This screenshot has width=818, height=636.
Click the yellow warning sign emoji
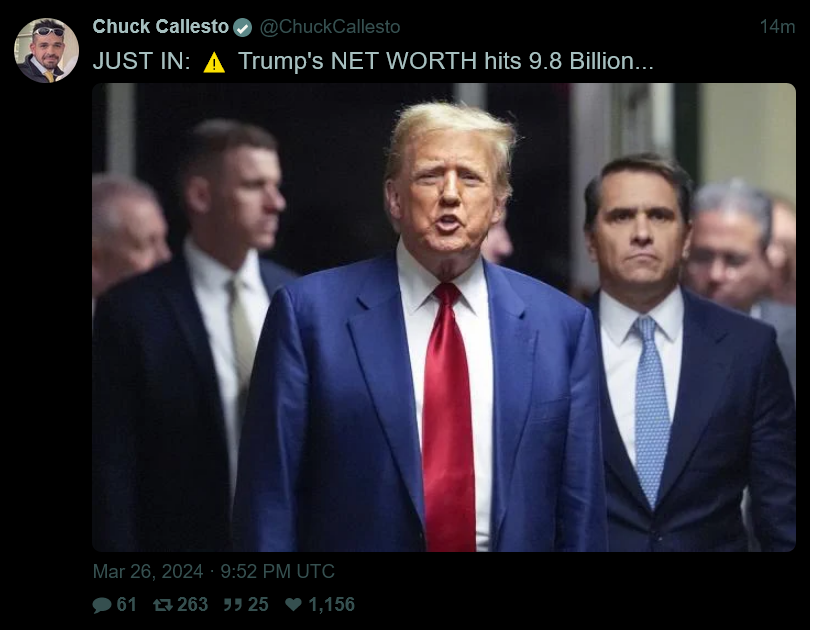[214, 63]
